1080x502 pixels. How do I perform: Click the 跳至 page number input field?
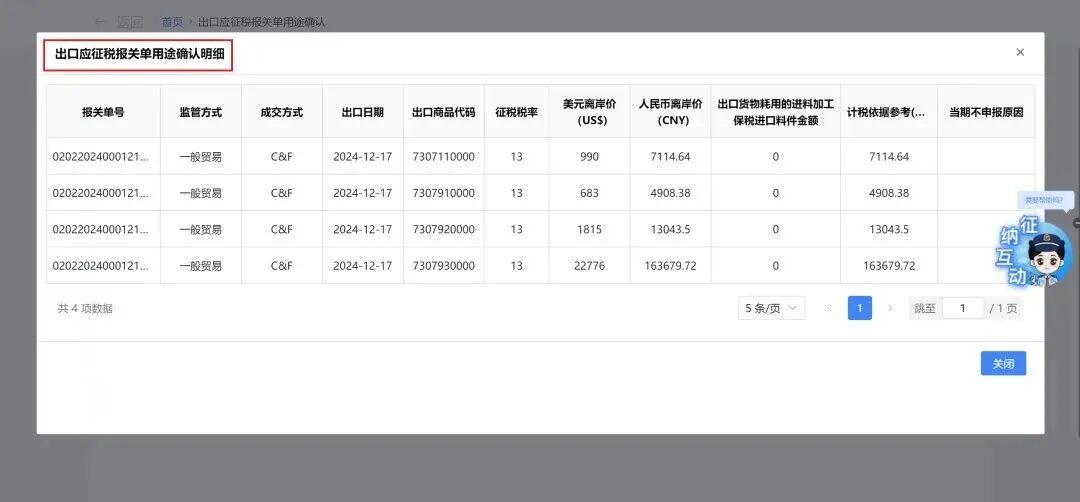[963, 308]
